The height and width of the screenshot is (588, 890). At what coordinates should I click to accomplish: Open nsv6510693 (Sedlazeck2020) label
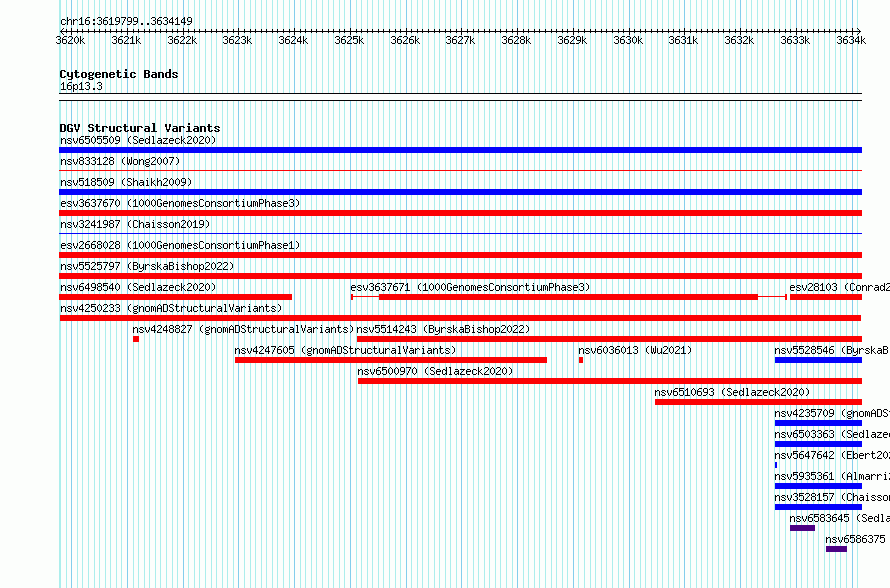732,392
